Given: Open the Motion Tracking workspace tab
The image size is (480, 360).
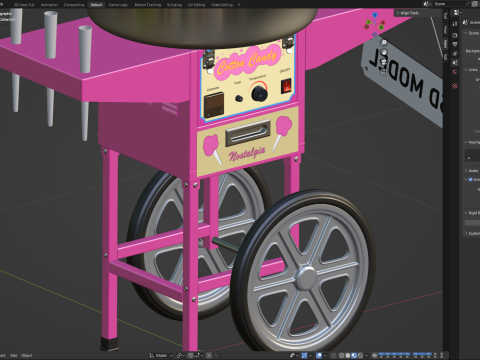Looking at the screenshot, I should pos(148,5).
